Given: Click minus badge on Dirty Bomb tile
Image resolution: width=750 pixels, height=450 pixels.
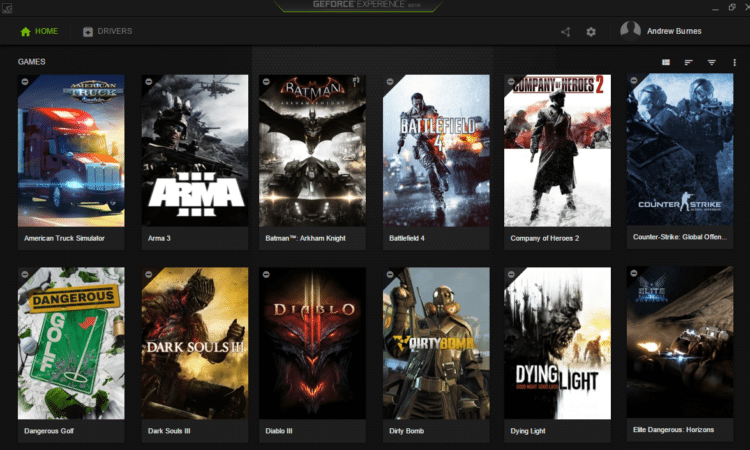Looking at the screenshot, I should click(x=390, y=274).
